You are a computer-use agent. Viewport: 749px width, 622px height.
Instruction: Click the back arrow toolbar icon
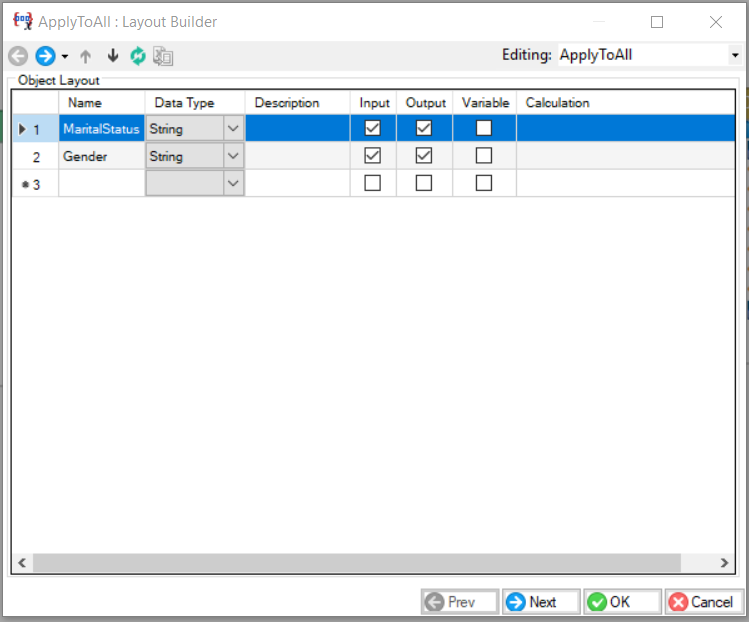(x=18, y=56)
